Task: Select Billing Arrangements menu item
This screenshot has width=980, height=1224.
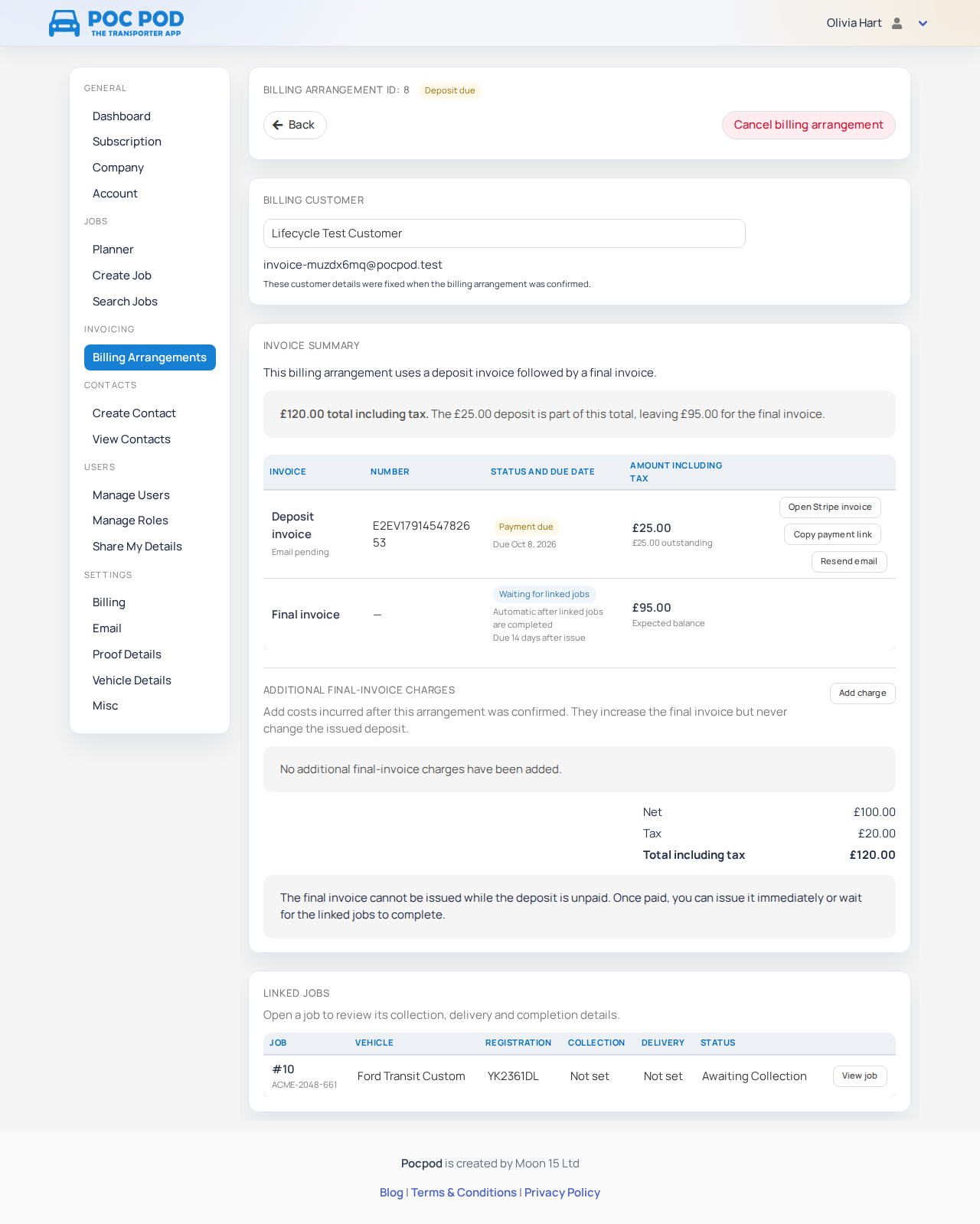Action: pos(150,357)
